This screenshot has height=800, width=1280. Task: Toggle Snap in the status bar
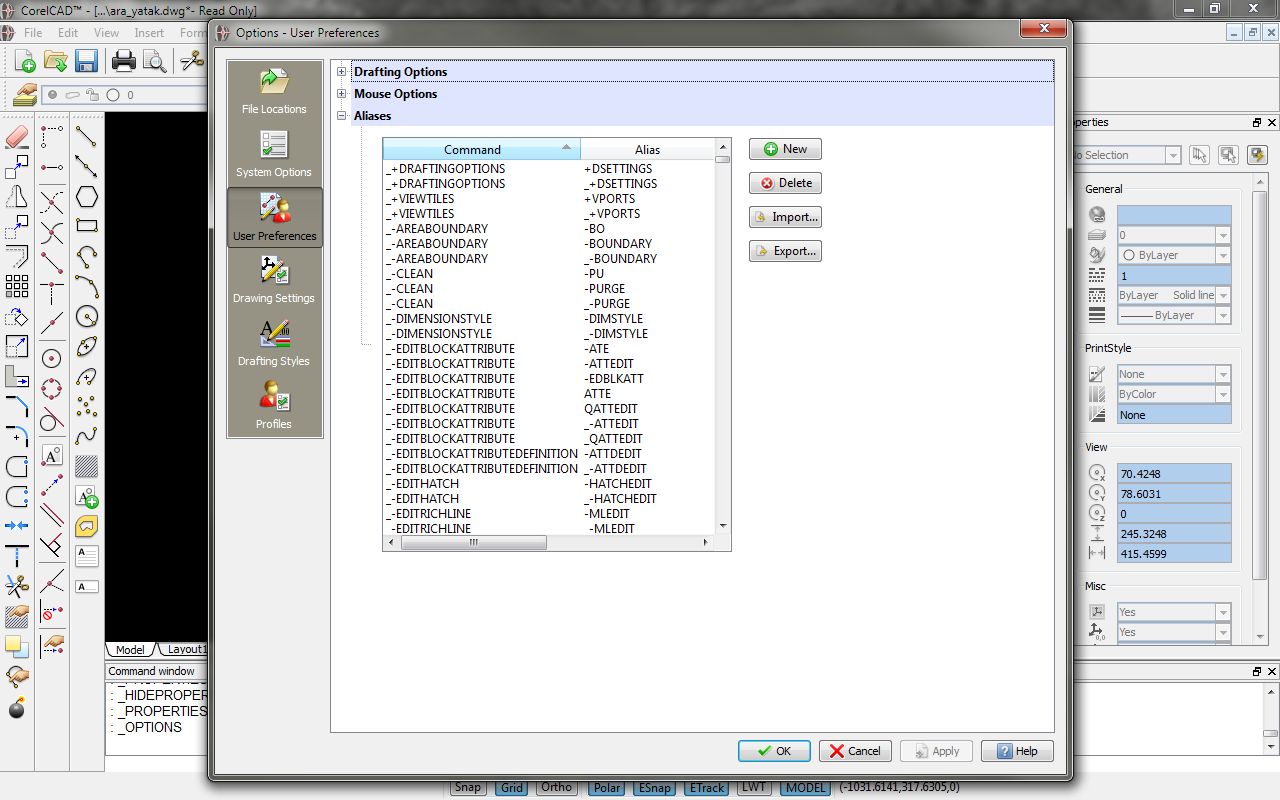[467, 788]
